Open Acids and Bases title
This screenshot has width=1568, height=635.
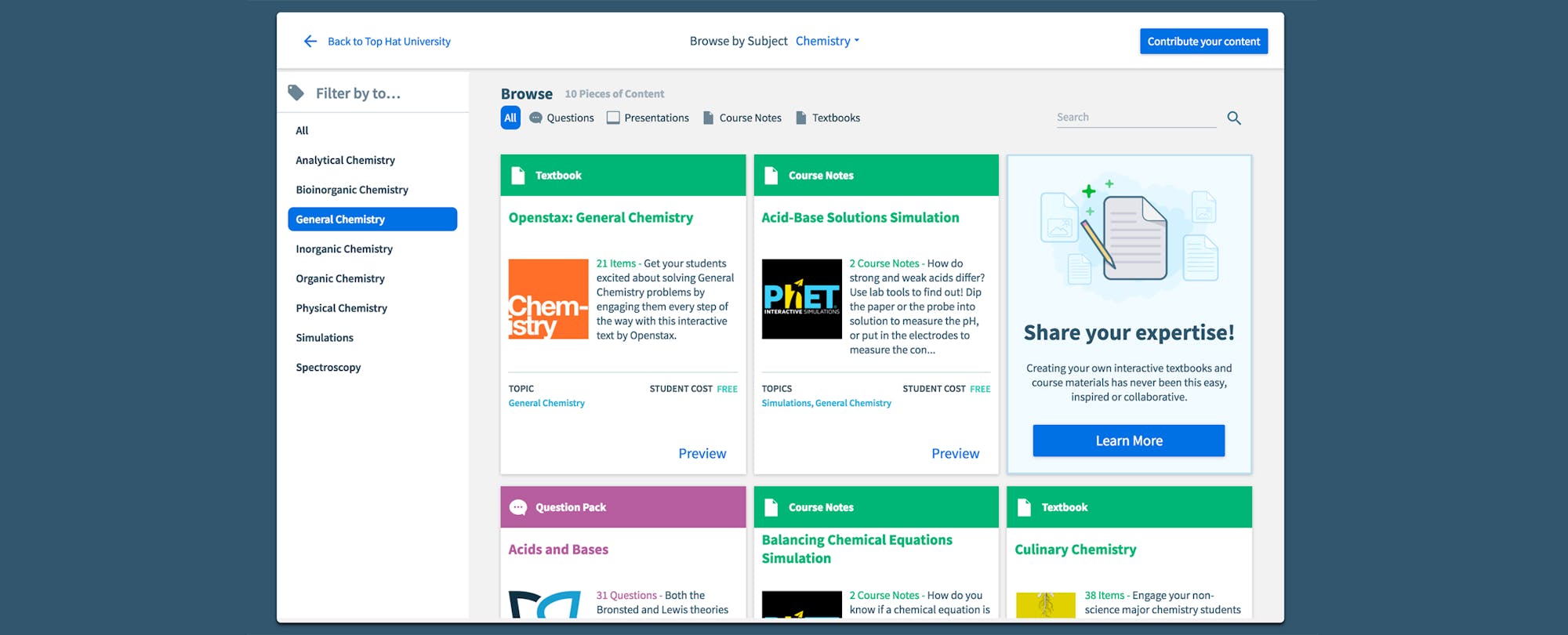[x=558, y=550]
